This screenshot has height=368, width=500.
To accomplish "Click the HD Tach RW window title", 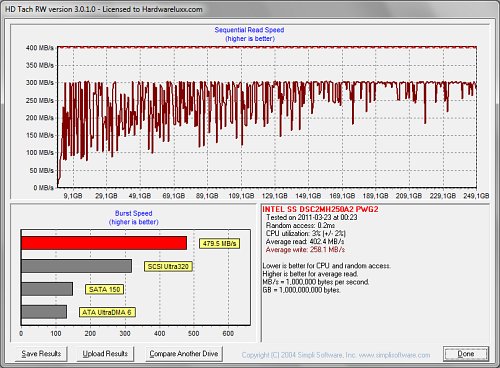I will point(104,9).
